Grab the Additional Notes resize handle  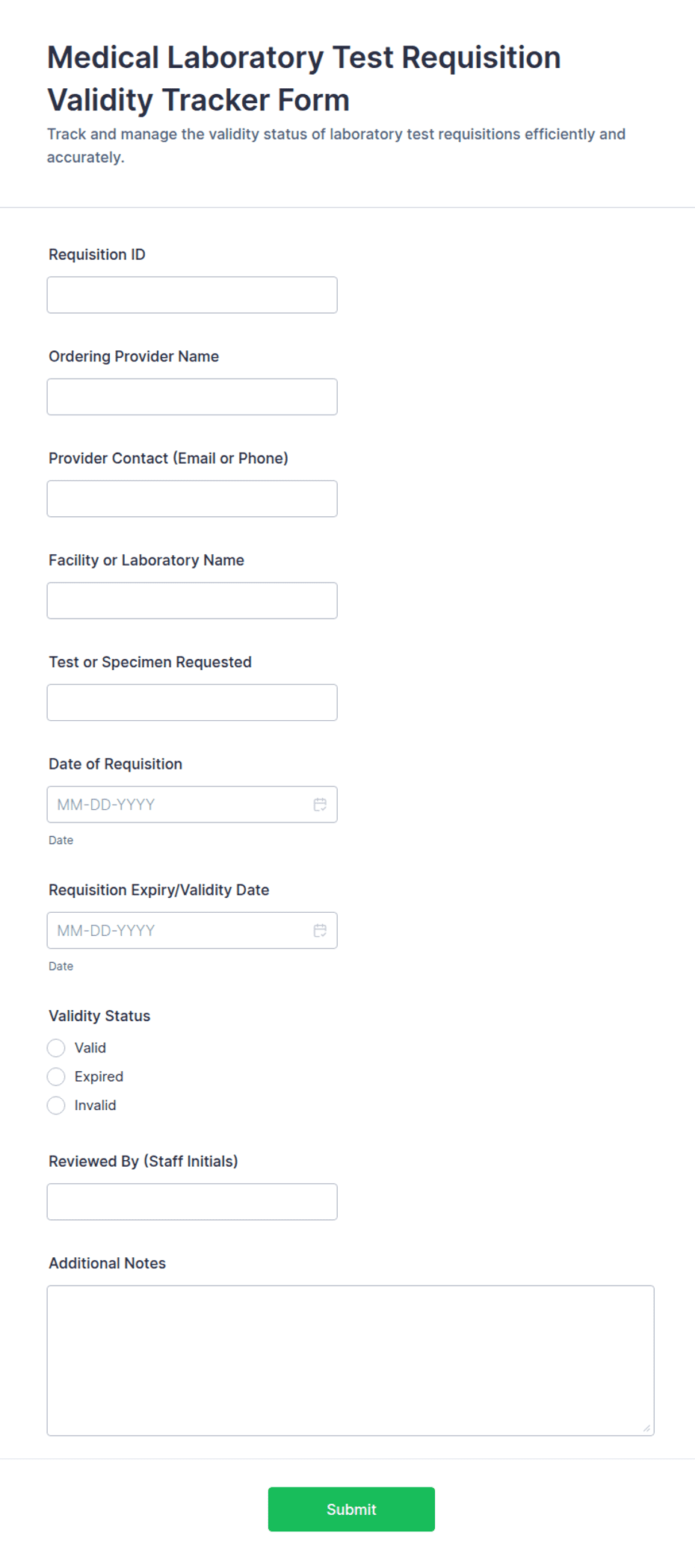646,1428
